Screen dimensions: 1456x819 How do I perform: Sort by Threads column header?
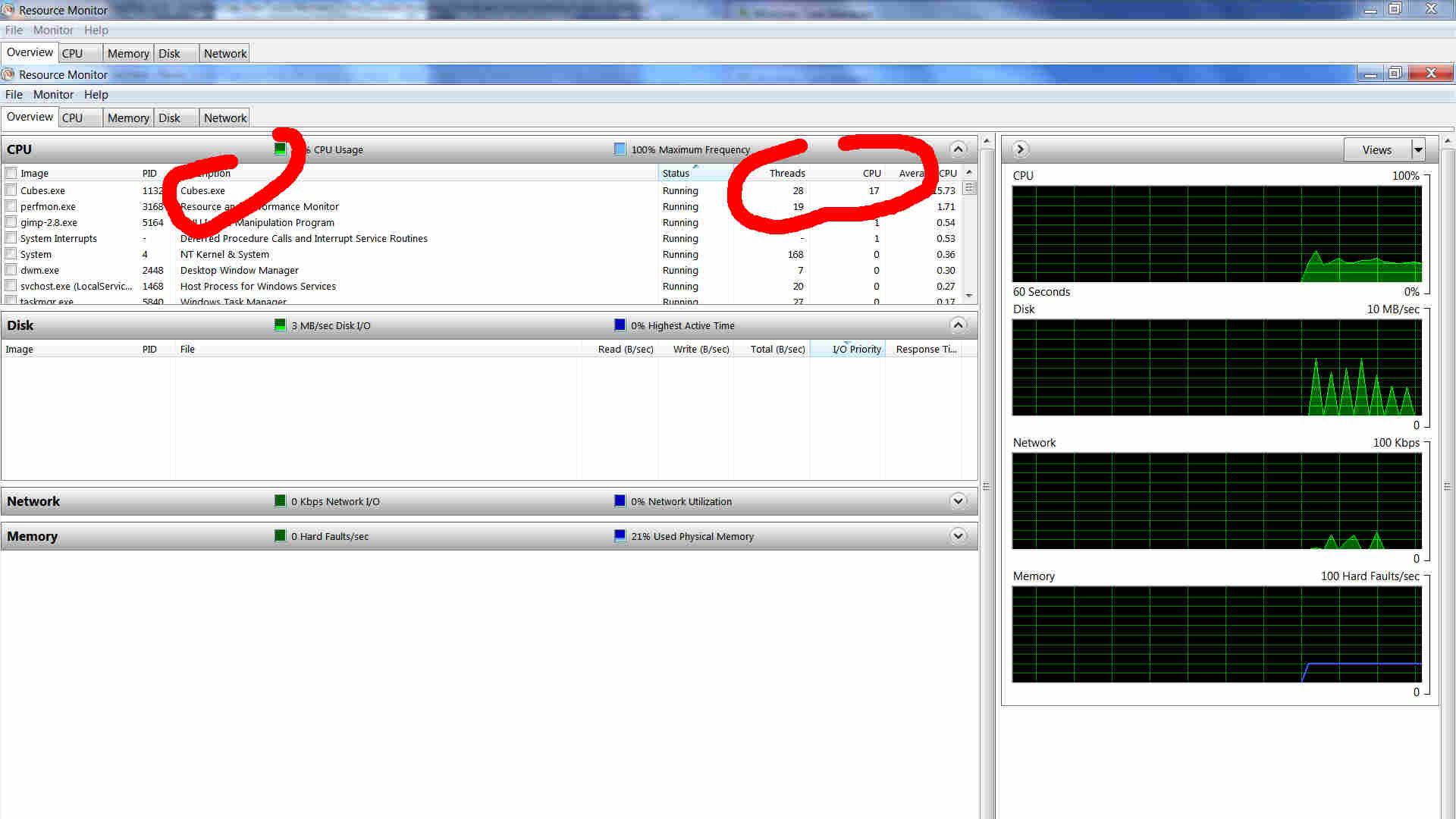(x=786, y=173)
